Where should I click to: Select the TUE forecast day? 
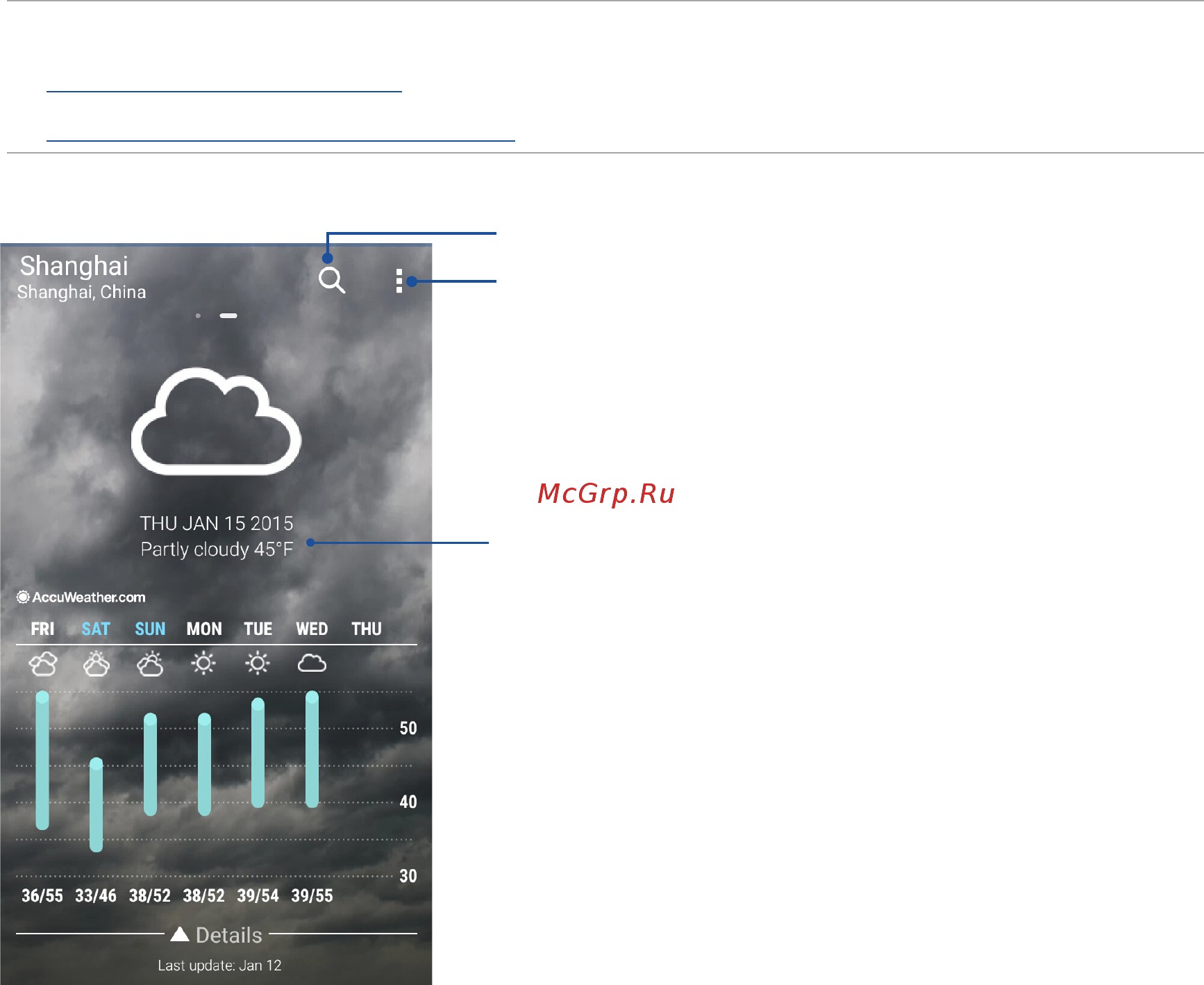[258, 629]
